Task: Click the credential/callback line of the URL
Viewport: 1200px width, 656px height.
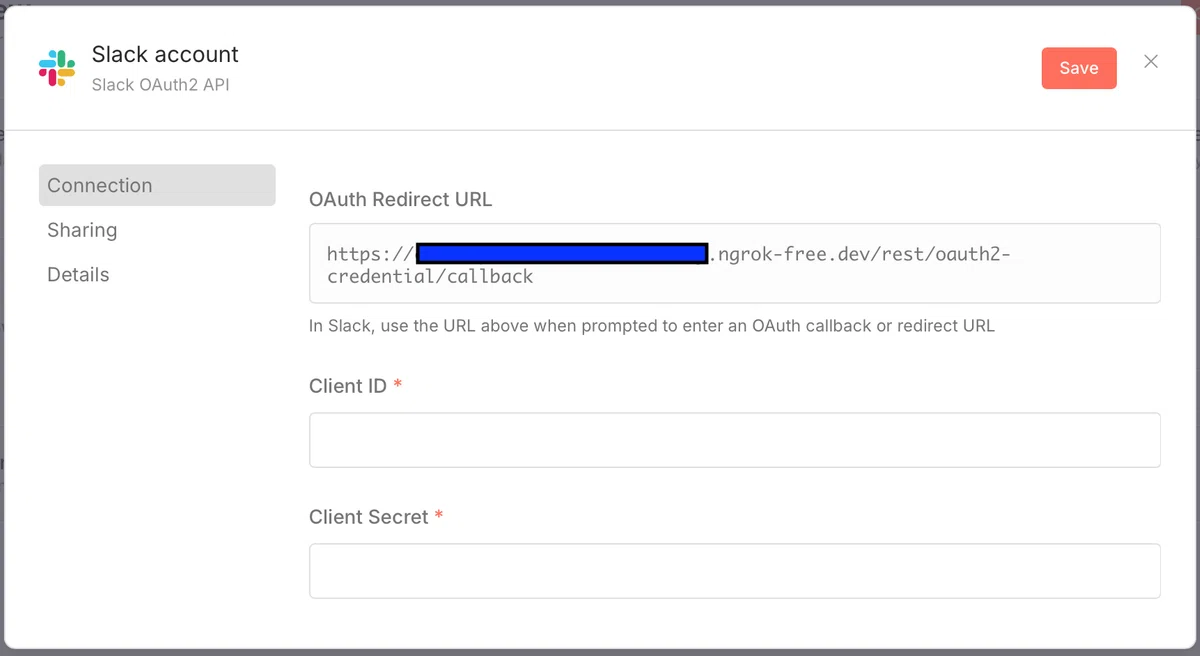Action: [x=430, y=277]
